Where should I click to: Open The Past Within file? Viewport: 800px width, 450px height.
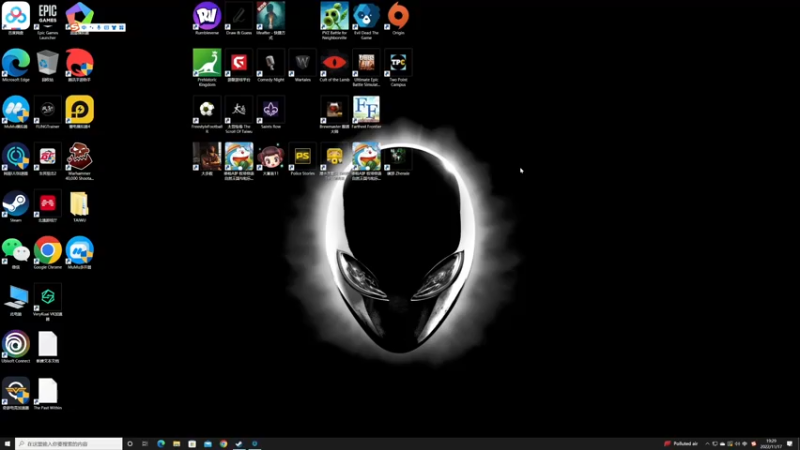coord(47,394)
